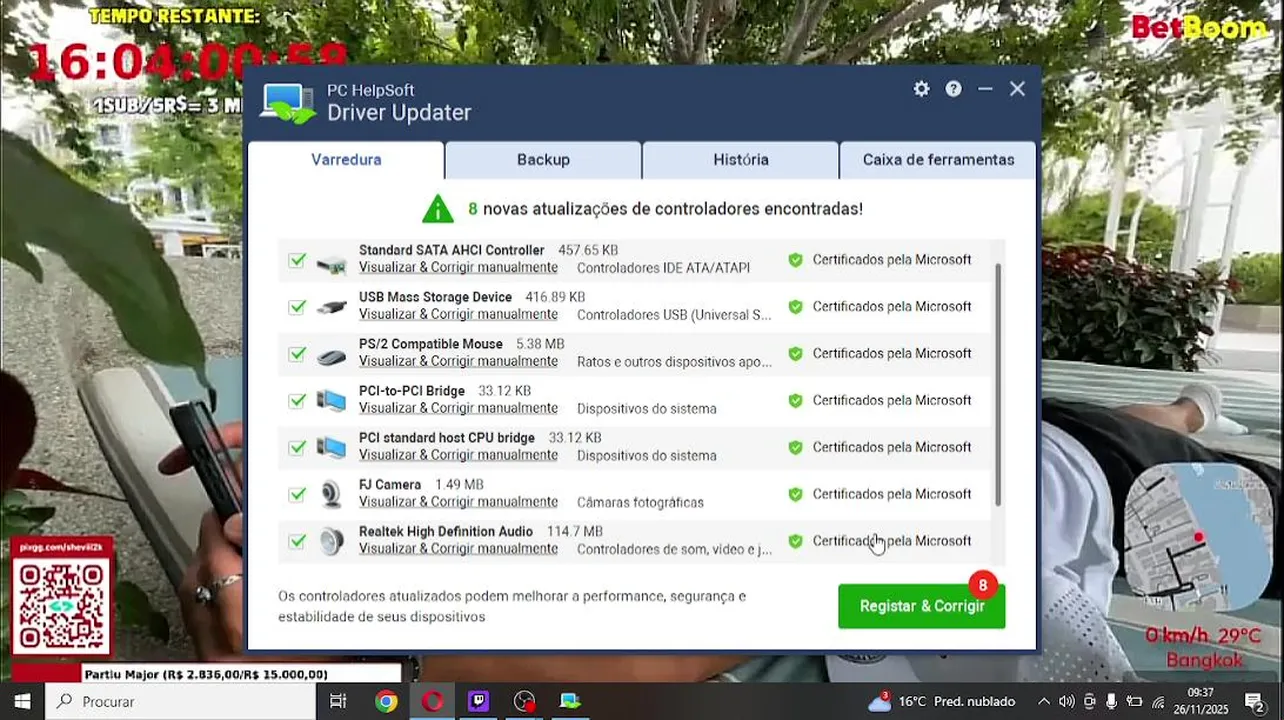Open Opera browser from the taskbar
This screenshot has width=1284, height=720.
[432, 701]
